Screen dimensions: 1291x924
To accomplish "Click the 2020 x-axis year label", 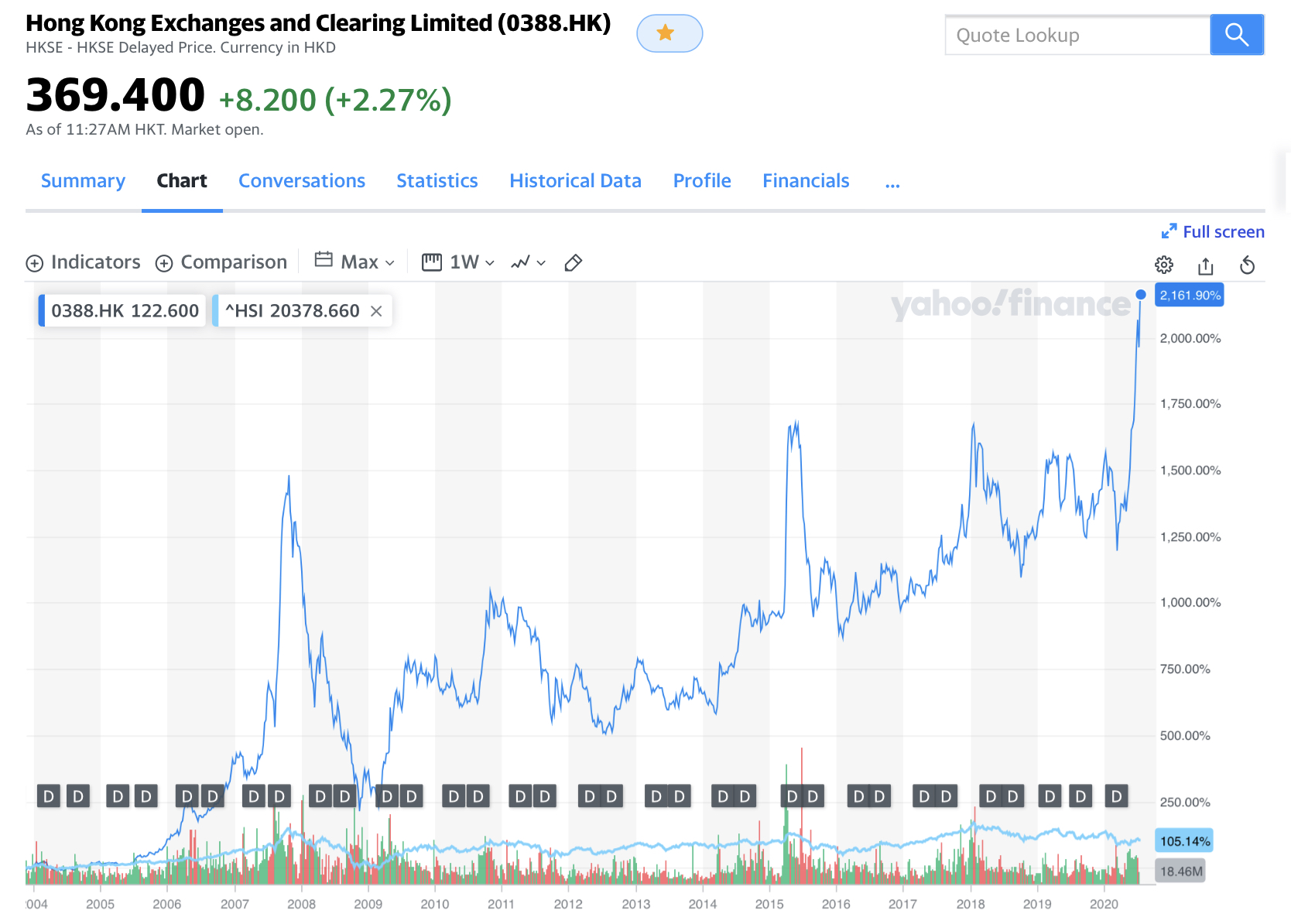I will click(x=1104, y=904).
